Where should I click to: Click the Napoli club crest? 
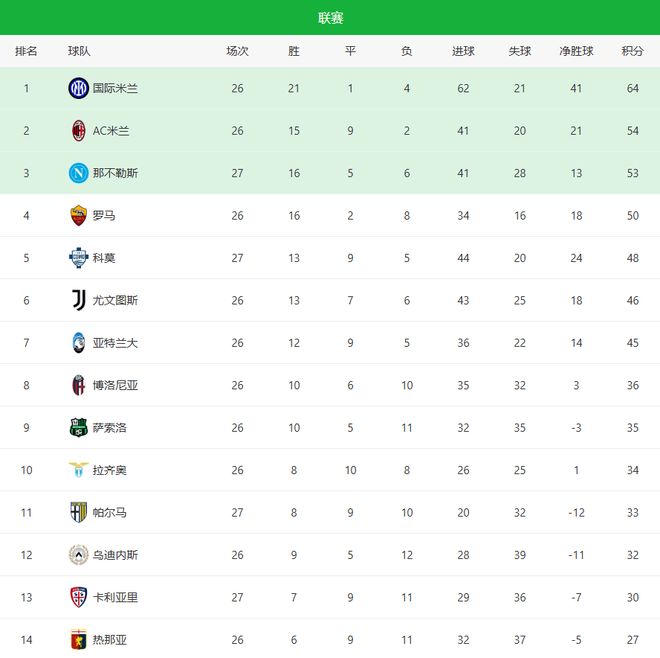[78, 173]
